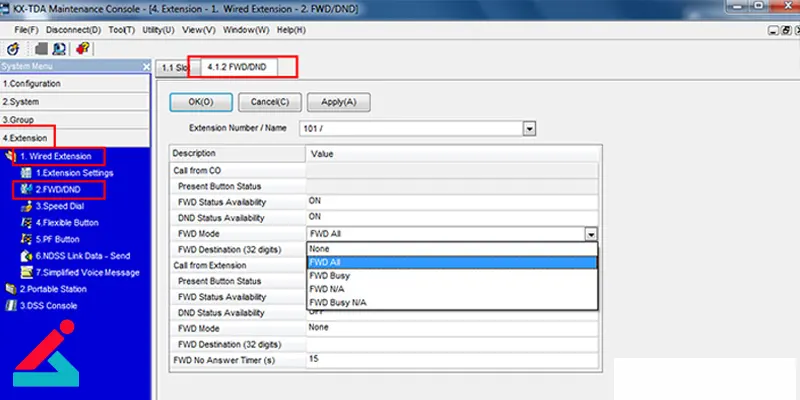Click the FWD No Answer Timer (s) label
Viewport: 800px width, 400px height.
pos(224,360)
